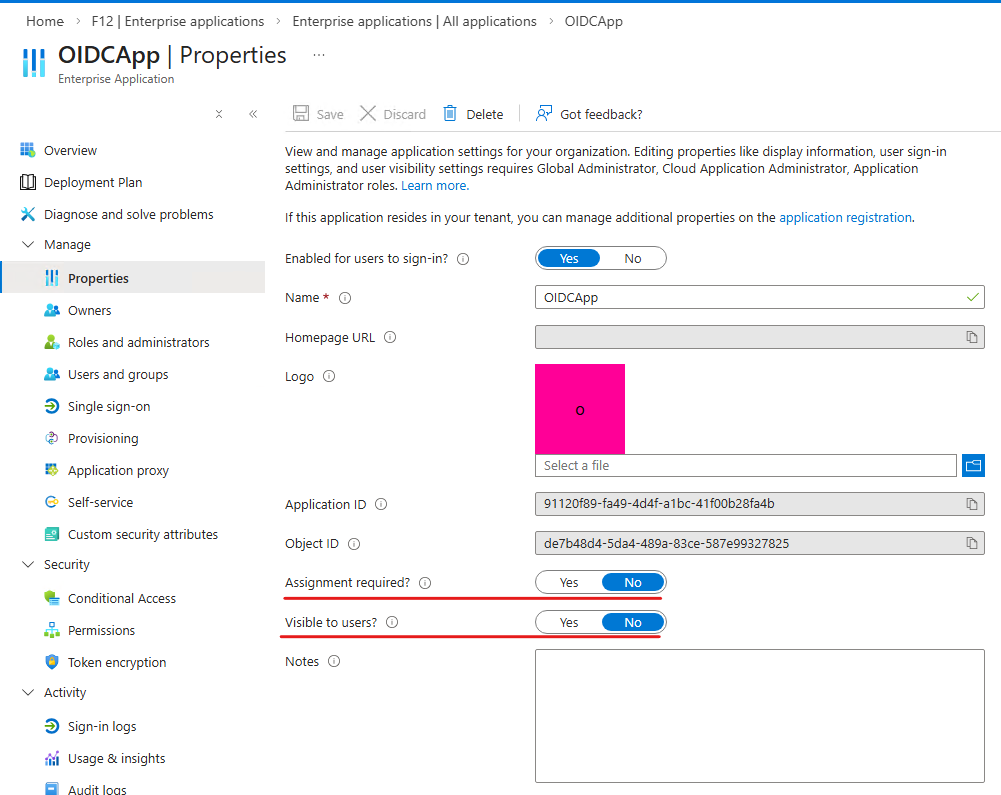
Task: Click the pink logo image
Action: click(580, 409)
